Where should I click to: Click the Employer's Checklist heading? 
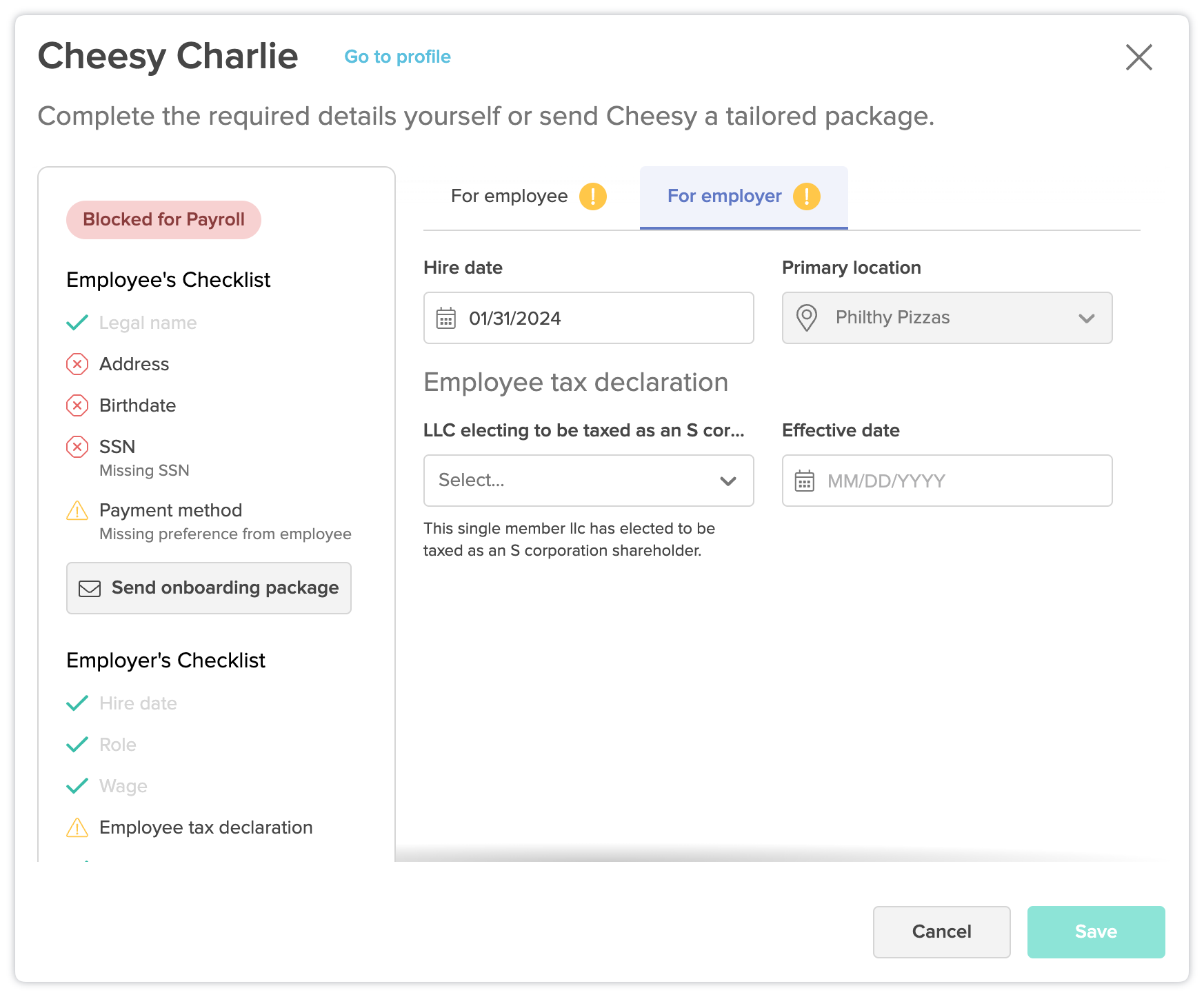(x=165, y=661)
